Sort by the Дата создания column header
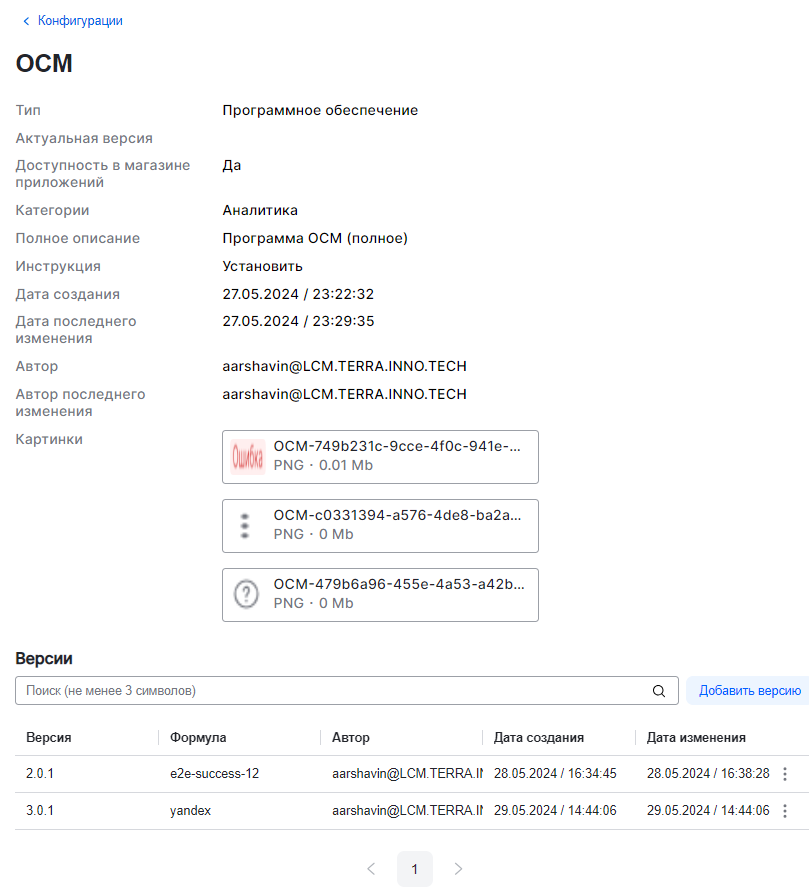 (x=539, y=738)
